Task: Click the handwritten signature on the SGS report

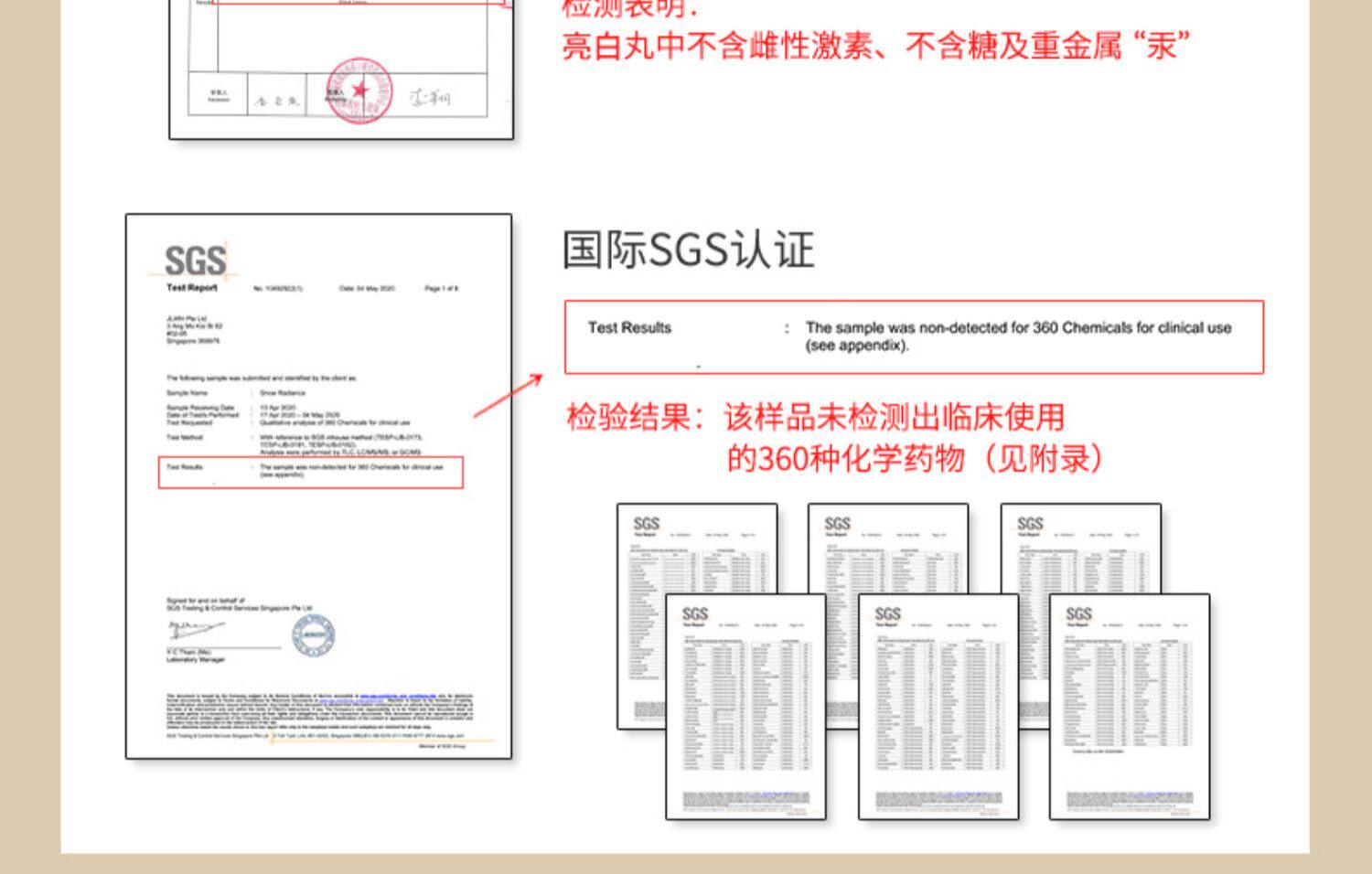Action: [x=196, y=629]
